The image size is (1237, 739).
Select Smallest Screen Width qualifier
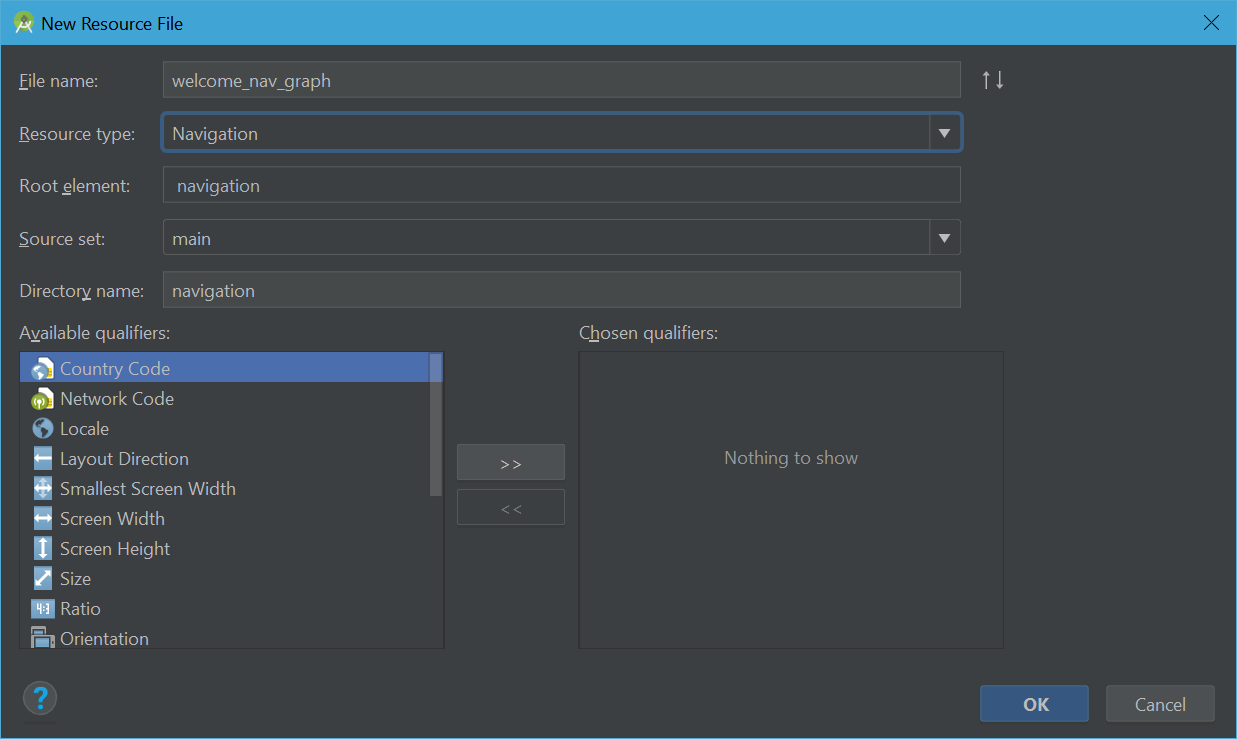coord(225,489)
